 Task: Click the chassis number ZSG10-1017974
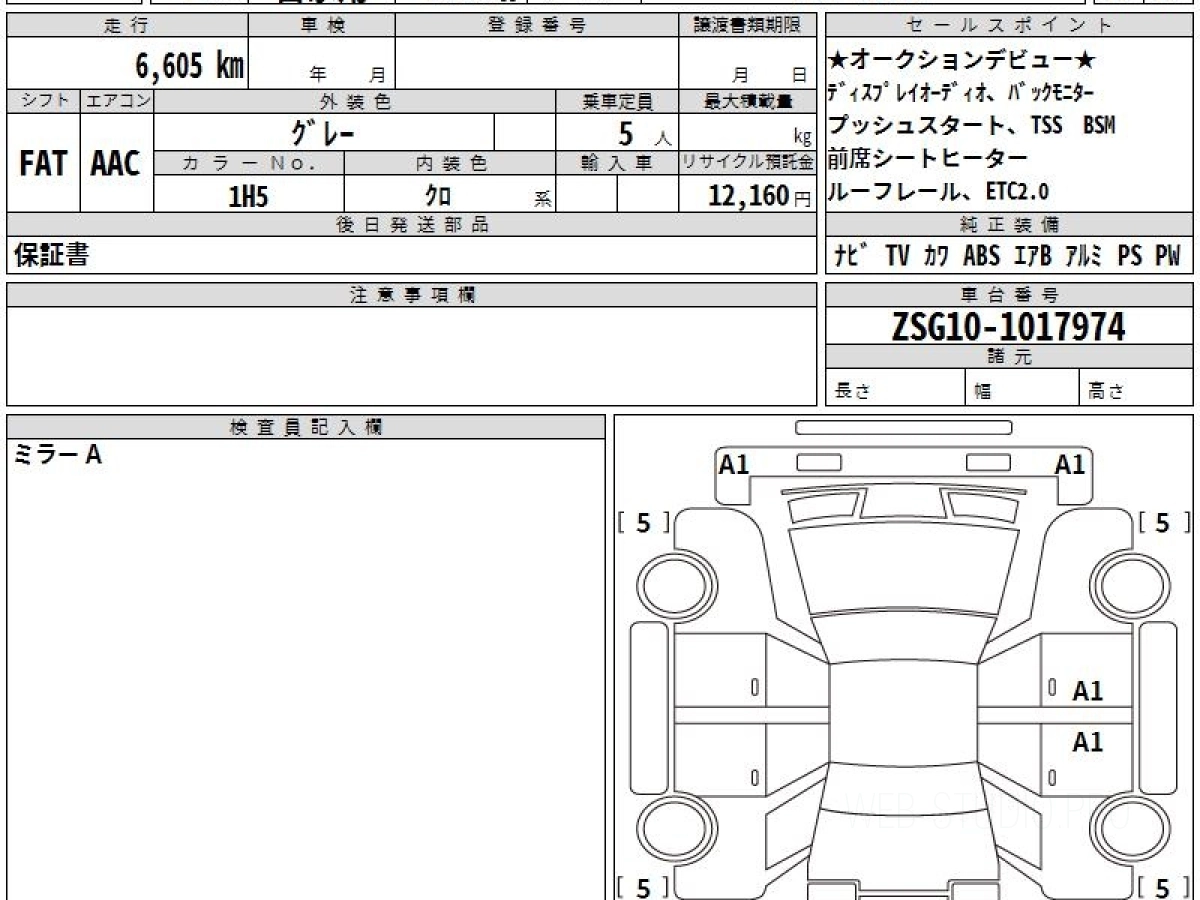click(1008, 326)
